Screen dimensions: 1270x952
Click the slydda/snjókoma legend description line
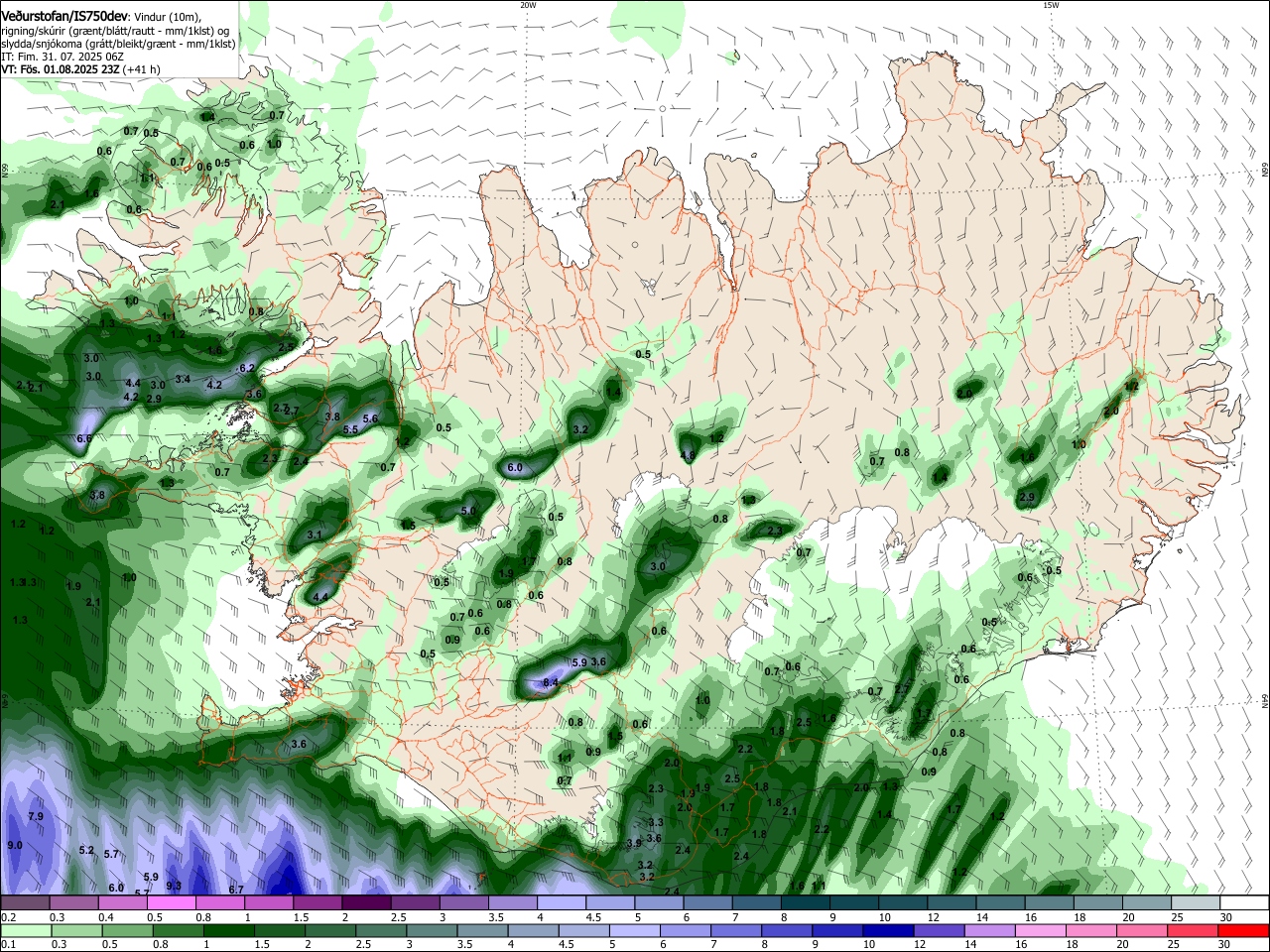(x=118, y=44)
